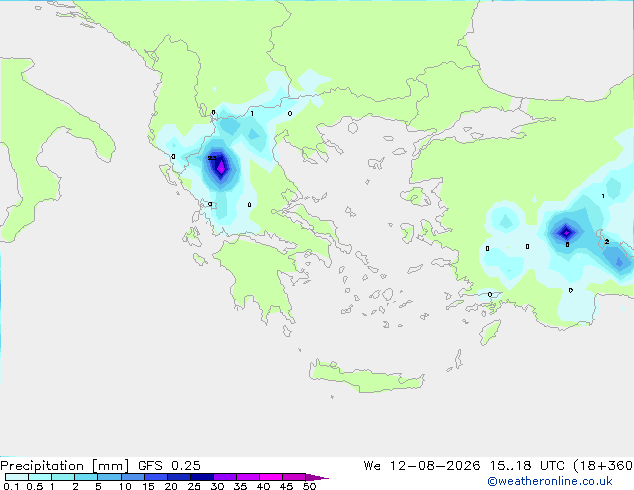Click the over-50 arrow tip of legend
Image resolution: width=634 pixels, height=490 pixels.
coord(317,477)
